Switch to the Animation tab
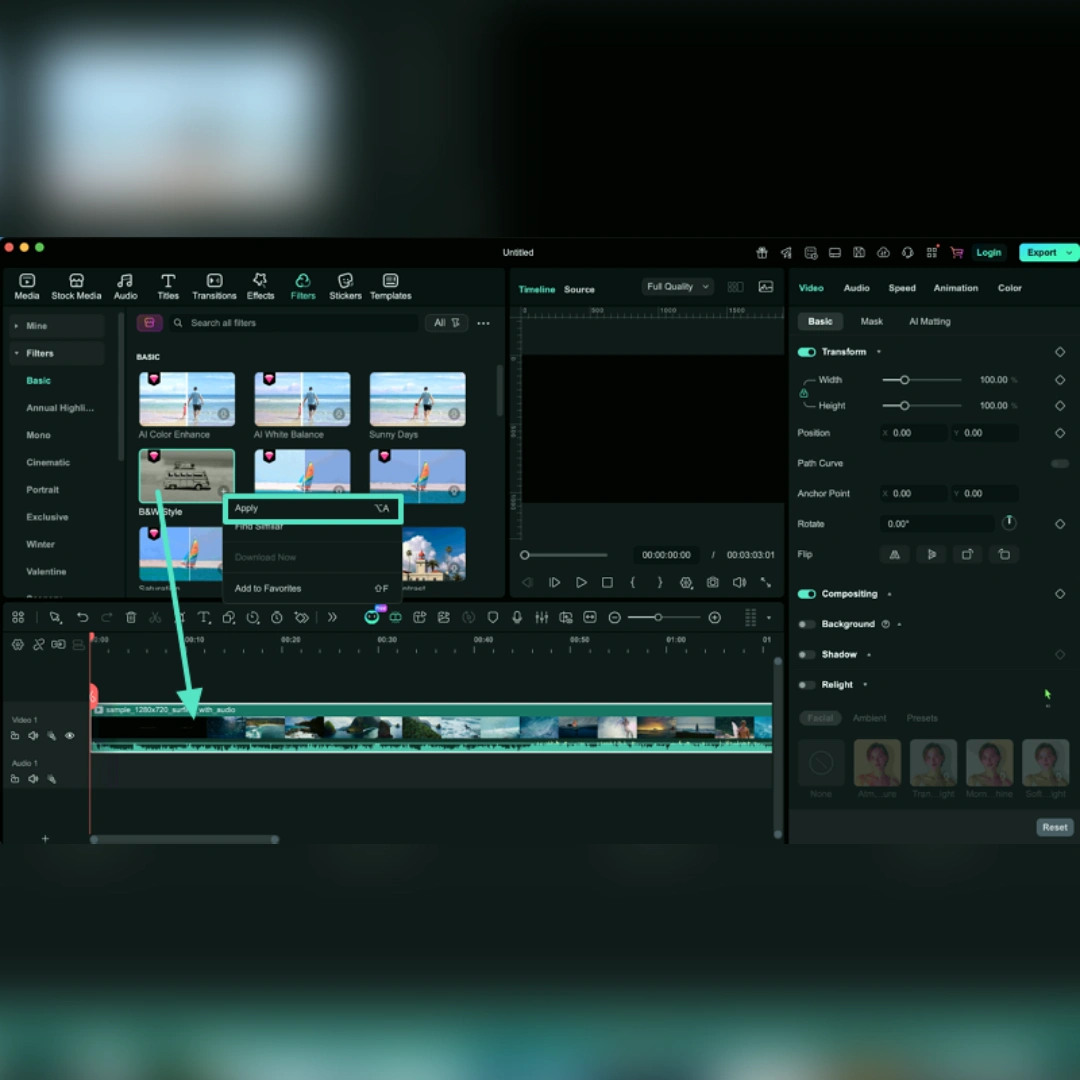1080x1080 pixels. [x=955, y=288]
